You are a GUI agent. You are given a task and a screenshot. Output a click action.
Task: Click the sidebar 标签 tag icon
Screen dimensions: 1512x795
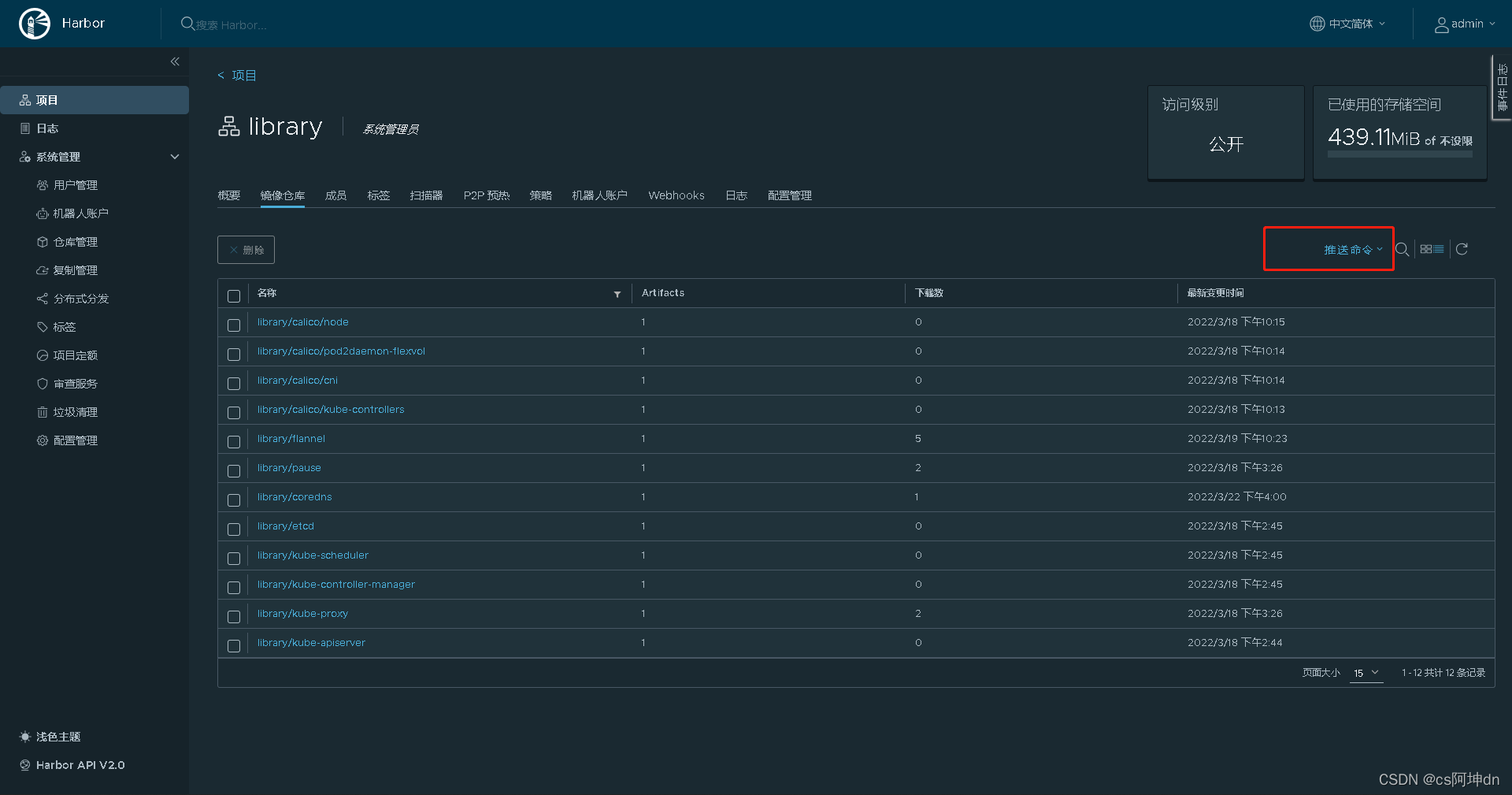click(43, 327)
